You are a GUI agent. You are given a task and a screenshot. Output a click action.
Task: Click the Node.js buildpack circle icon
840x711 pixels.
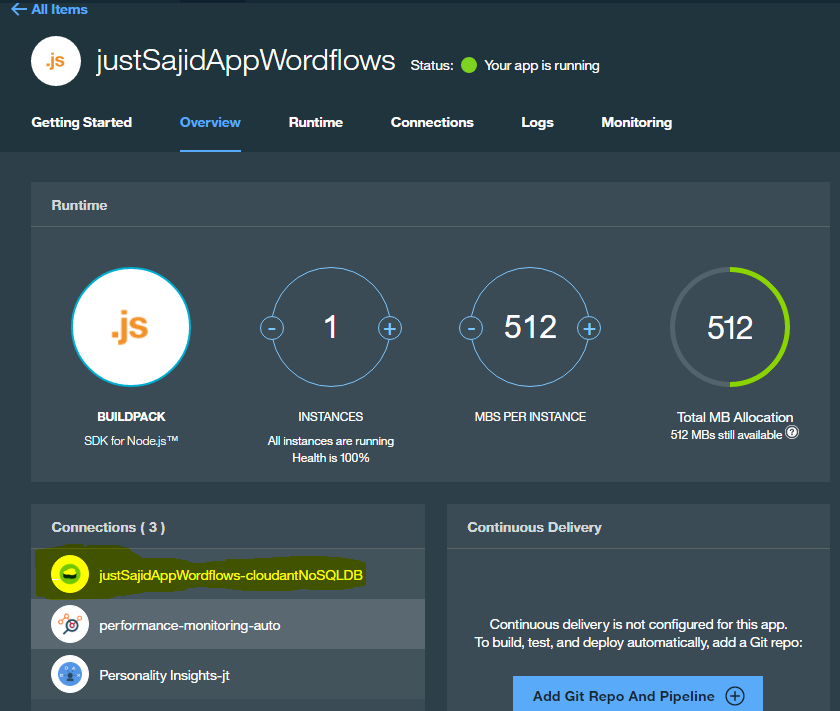click(131, 327)
